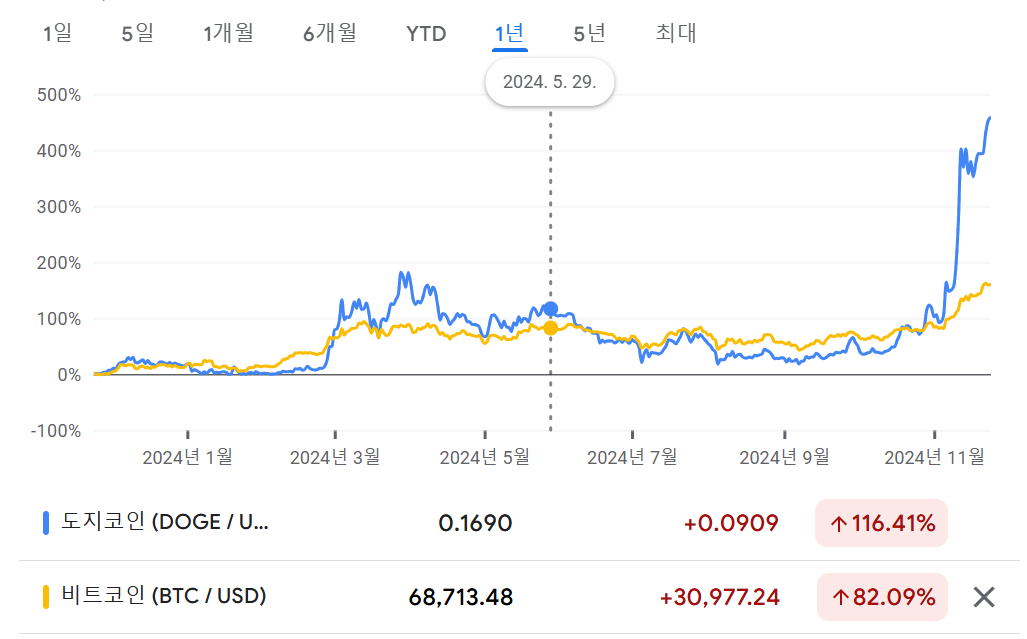The image size is (1027, 639).
Task: Switch to the 6개월 range tab
Action: (x=329, y=33)
